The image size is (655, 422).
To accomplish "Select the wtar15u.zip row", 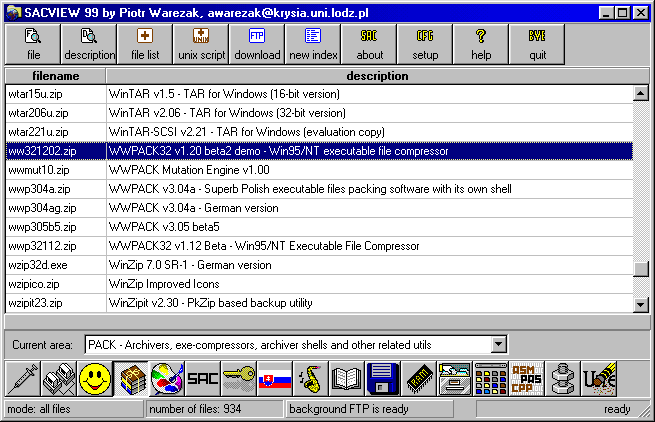I will 320,94.
